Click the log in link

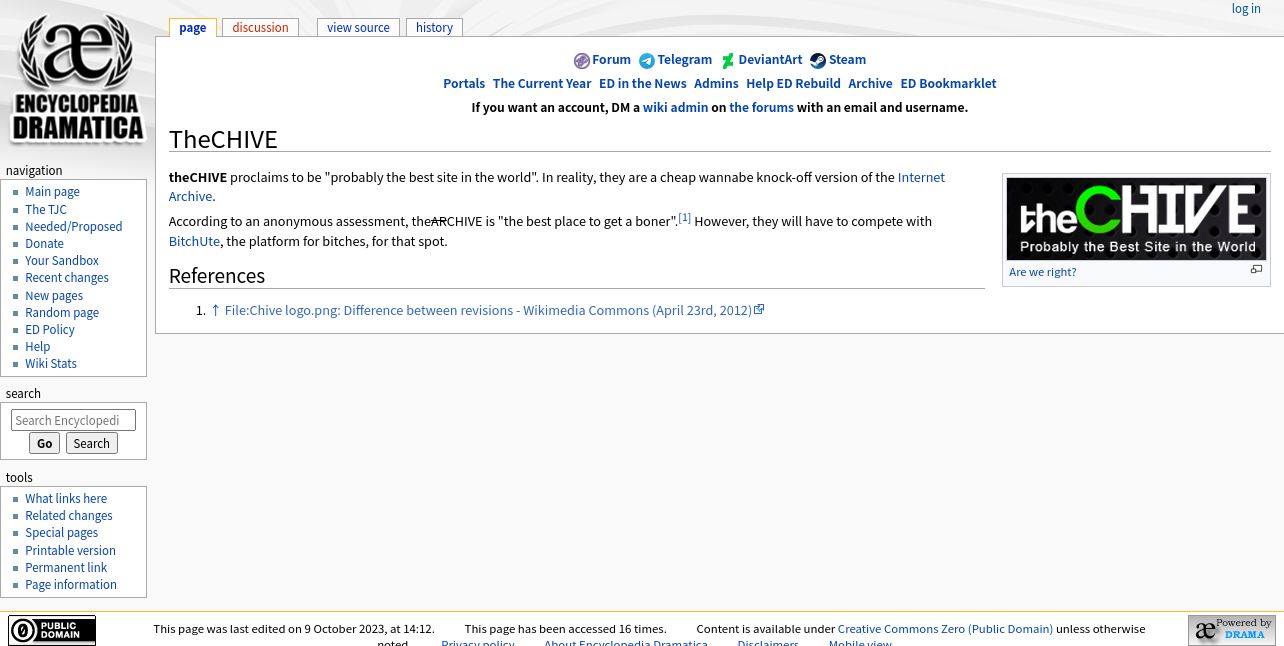coord(1246,9)
